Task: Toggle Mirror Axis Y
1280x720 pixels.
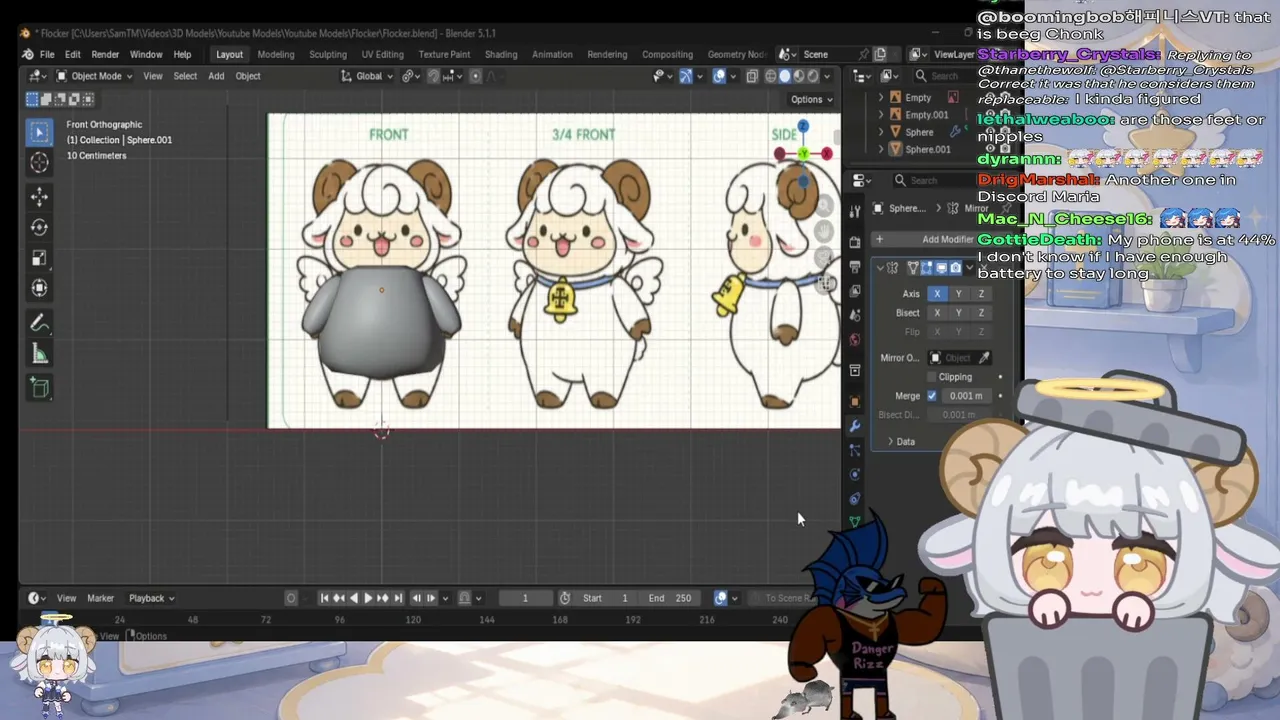Action: coord(959,294)
